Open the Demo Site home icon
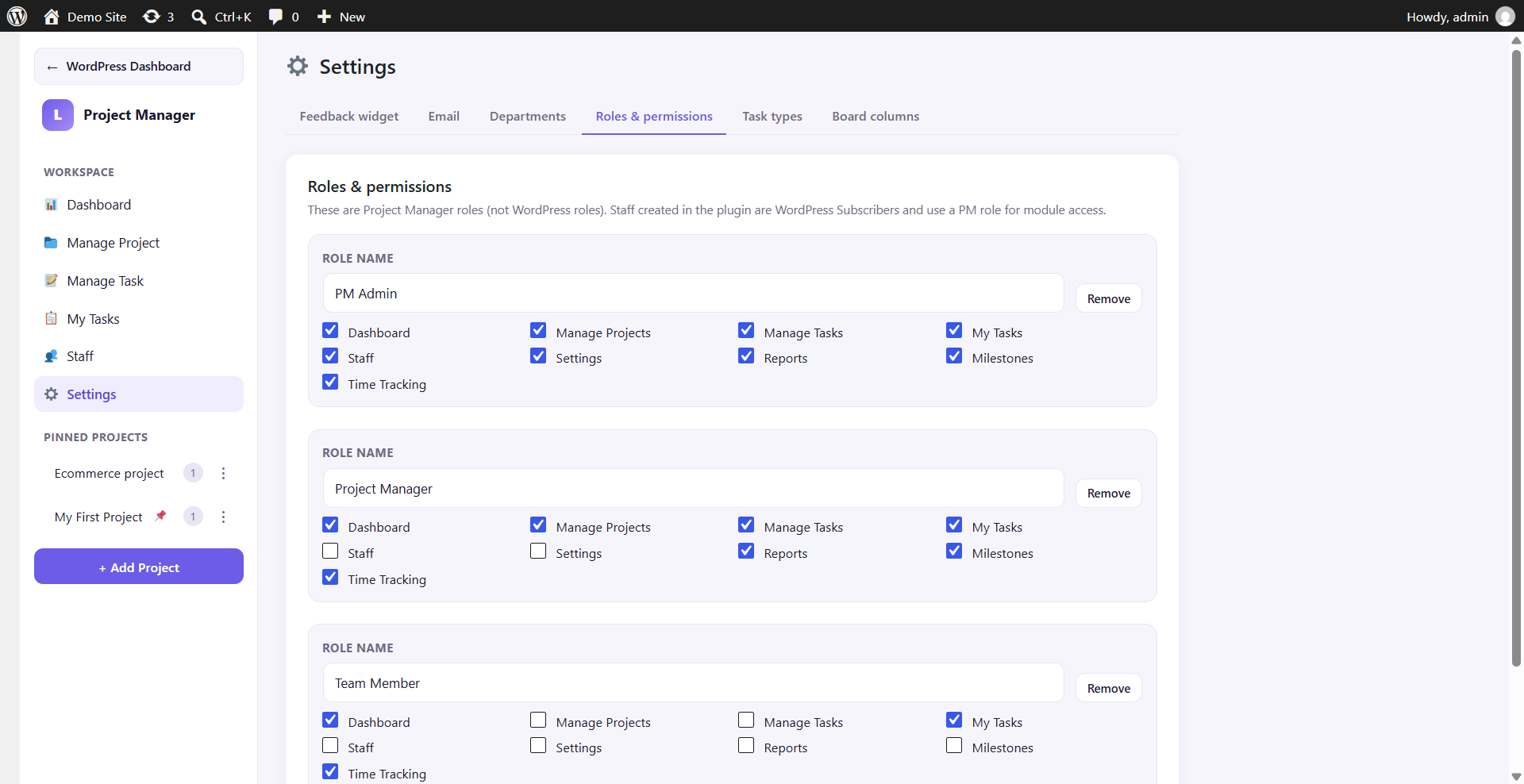 click(x=52, y=17)
